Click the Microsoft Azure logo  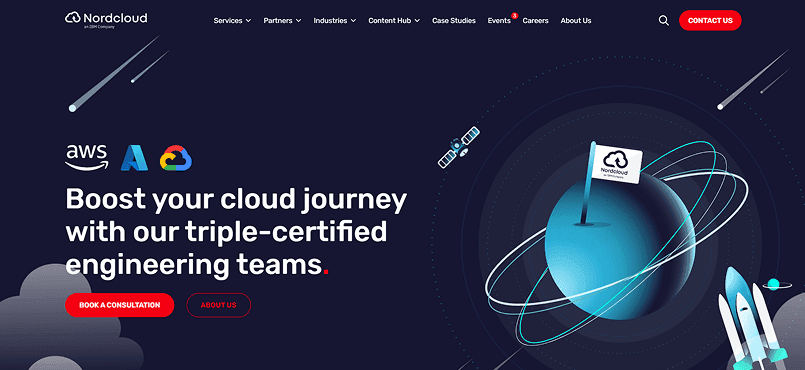pyautogui.click(x=135, y=158)
